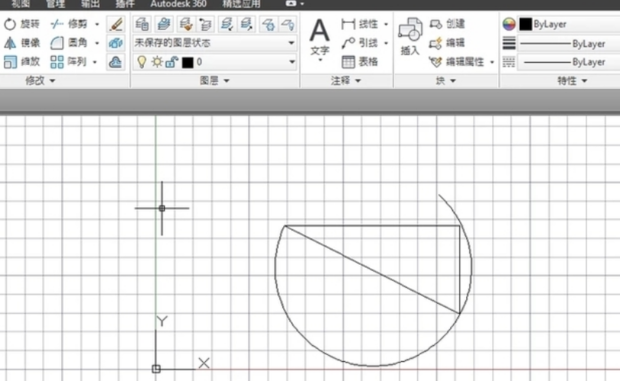This screenshot has height=381, width=620.
Task: Click the Edit Attributes (编辑属性) button
Action: (x=461, y=62)
